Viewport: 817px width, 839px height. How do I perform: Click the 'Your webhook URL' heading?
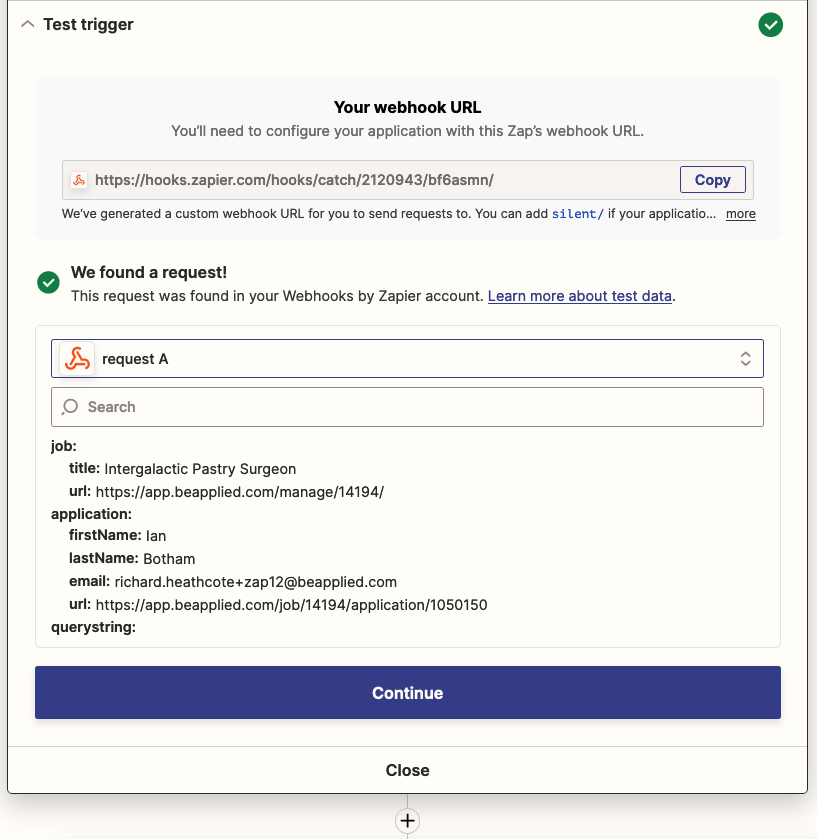point(408,108)
